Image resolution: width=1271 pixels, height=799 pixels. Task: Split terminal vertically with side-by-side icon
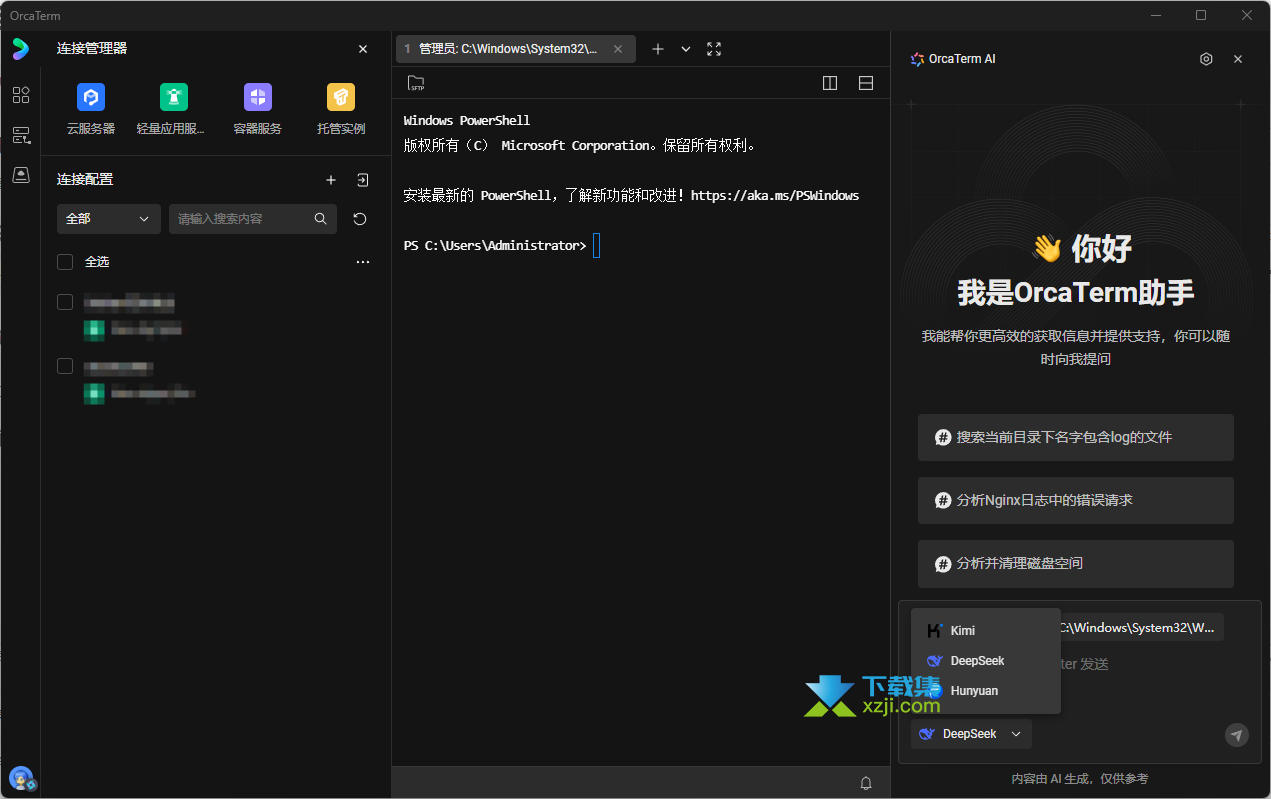pyautogui.click(x=830, y=83)
